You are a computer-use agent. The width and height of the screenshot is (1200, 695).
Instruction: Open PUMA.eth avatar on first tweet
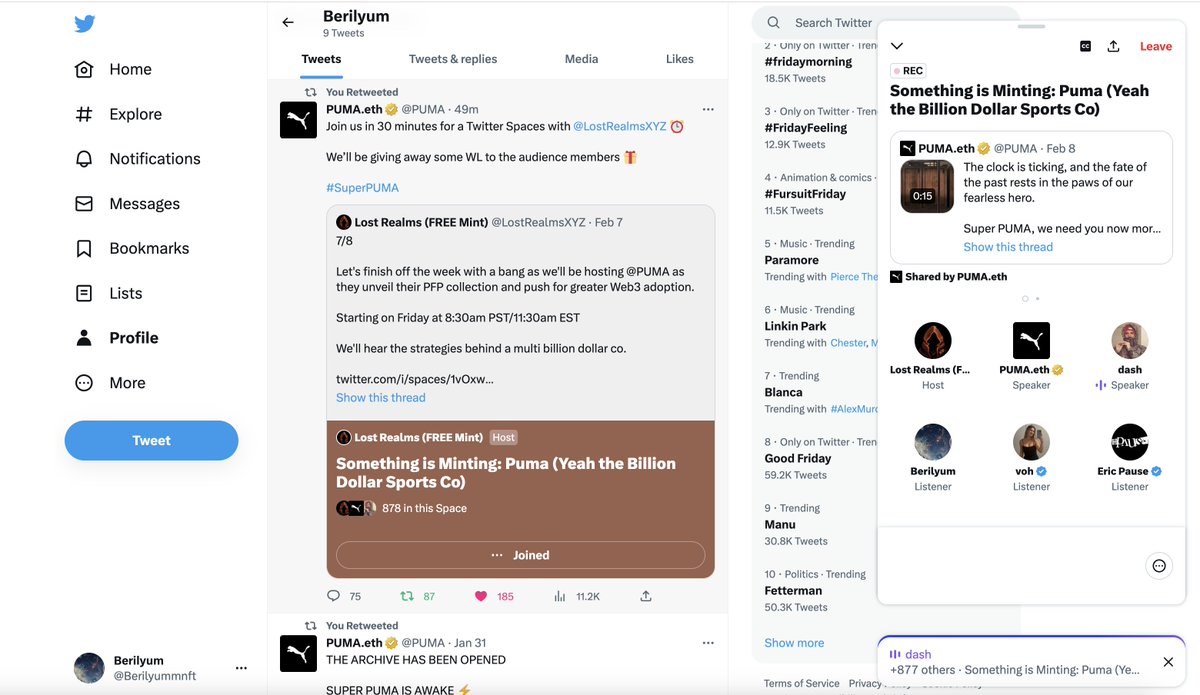[298, 120]
